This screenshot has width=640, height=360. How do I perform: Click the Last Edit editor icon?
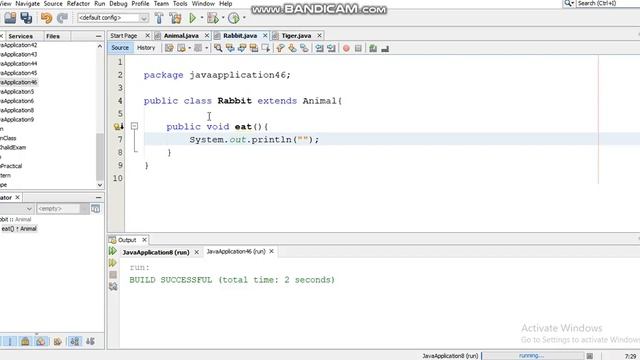coord(169,48)
